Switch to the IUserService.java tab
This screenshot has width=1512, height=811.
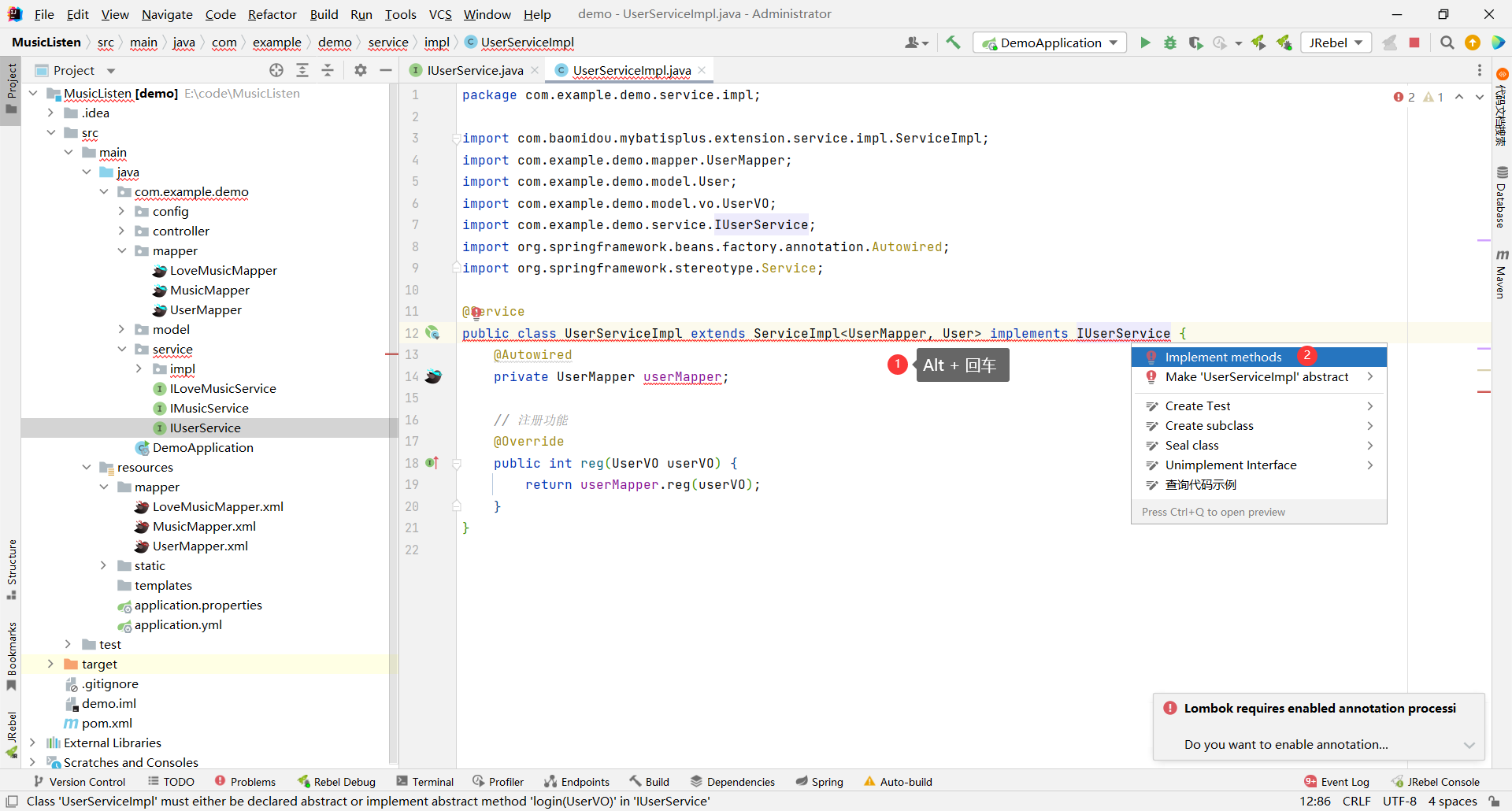tap(474, 70)
